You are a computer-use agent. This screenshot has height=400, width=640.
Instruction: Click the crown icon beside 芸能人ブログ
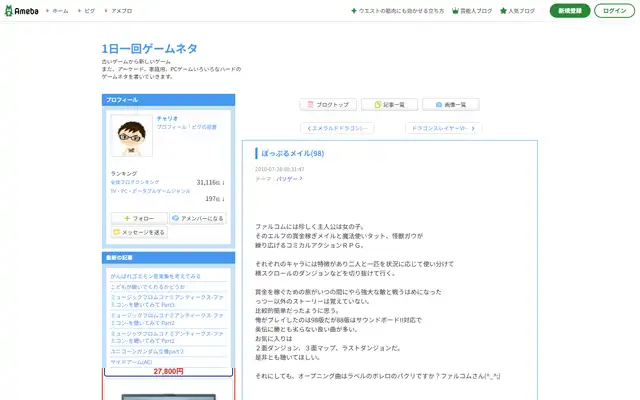(455, 11)
